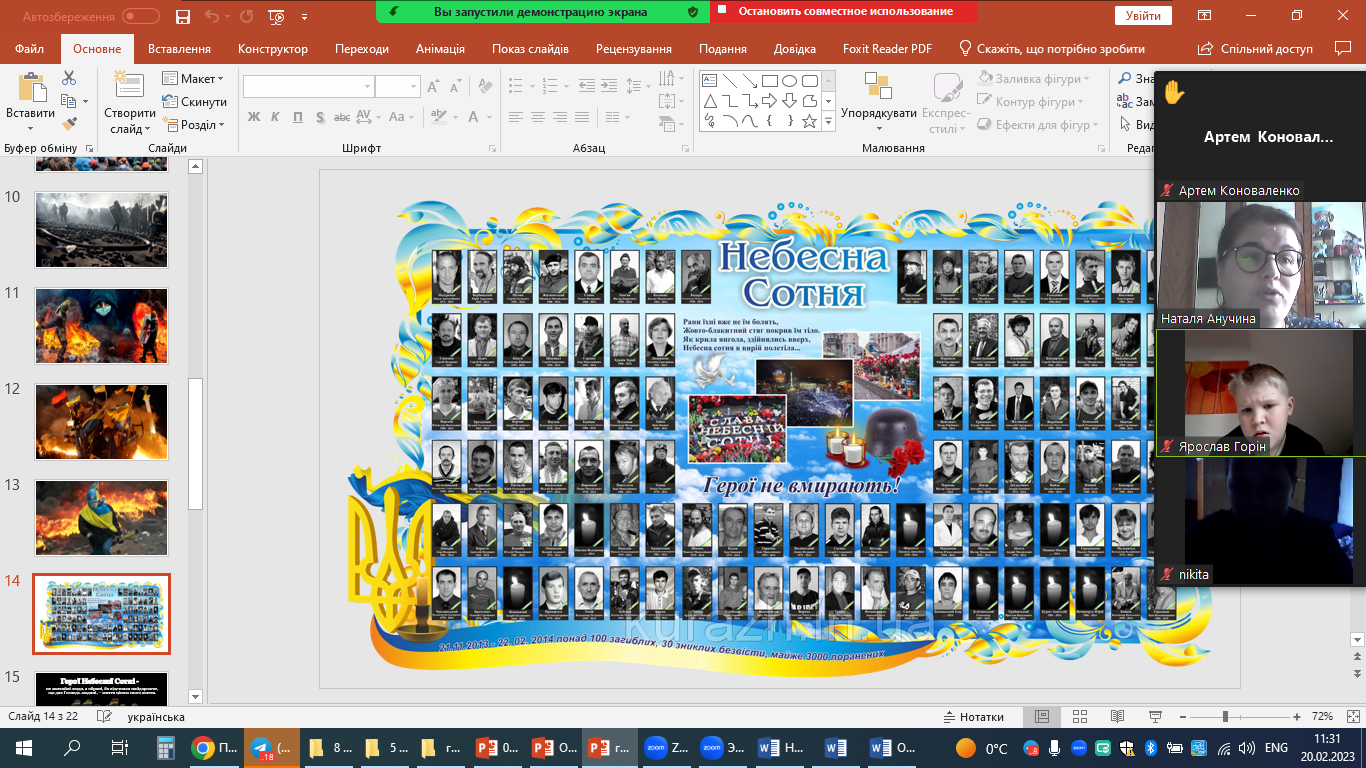Screen dimensions: 1366x768
Task: Click the Save icon in quick access toolbar
Action: (x=182, y=16)
